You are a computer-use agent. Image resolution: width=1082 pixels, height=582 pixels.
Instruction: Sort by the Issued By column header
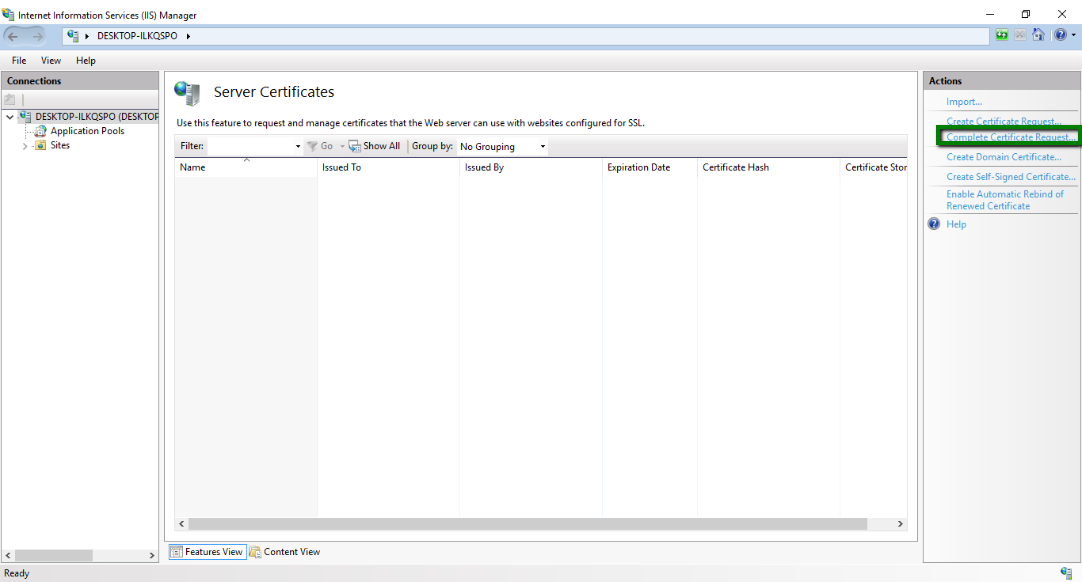pos(531,168)
